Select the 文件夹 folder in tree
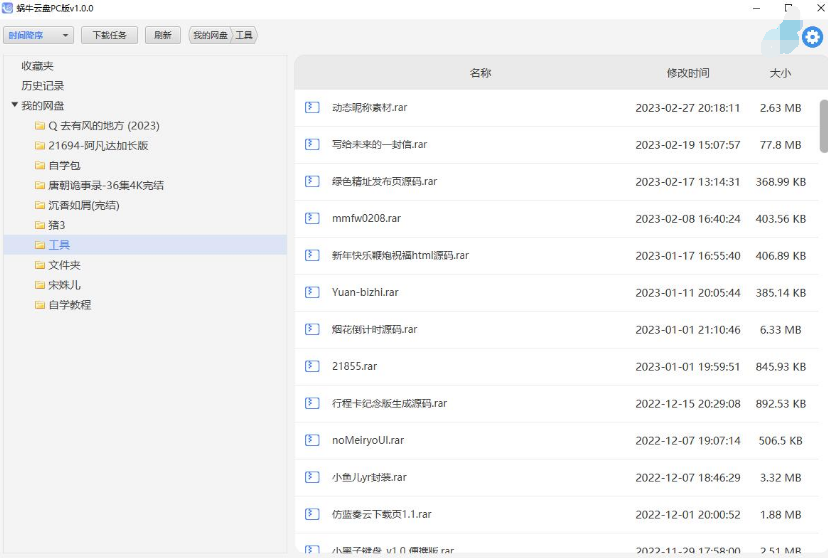The width and height of the screenshot is (828, 558). tap(64, 265)
